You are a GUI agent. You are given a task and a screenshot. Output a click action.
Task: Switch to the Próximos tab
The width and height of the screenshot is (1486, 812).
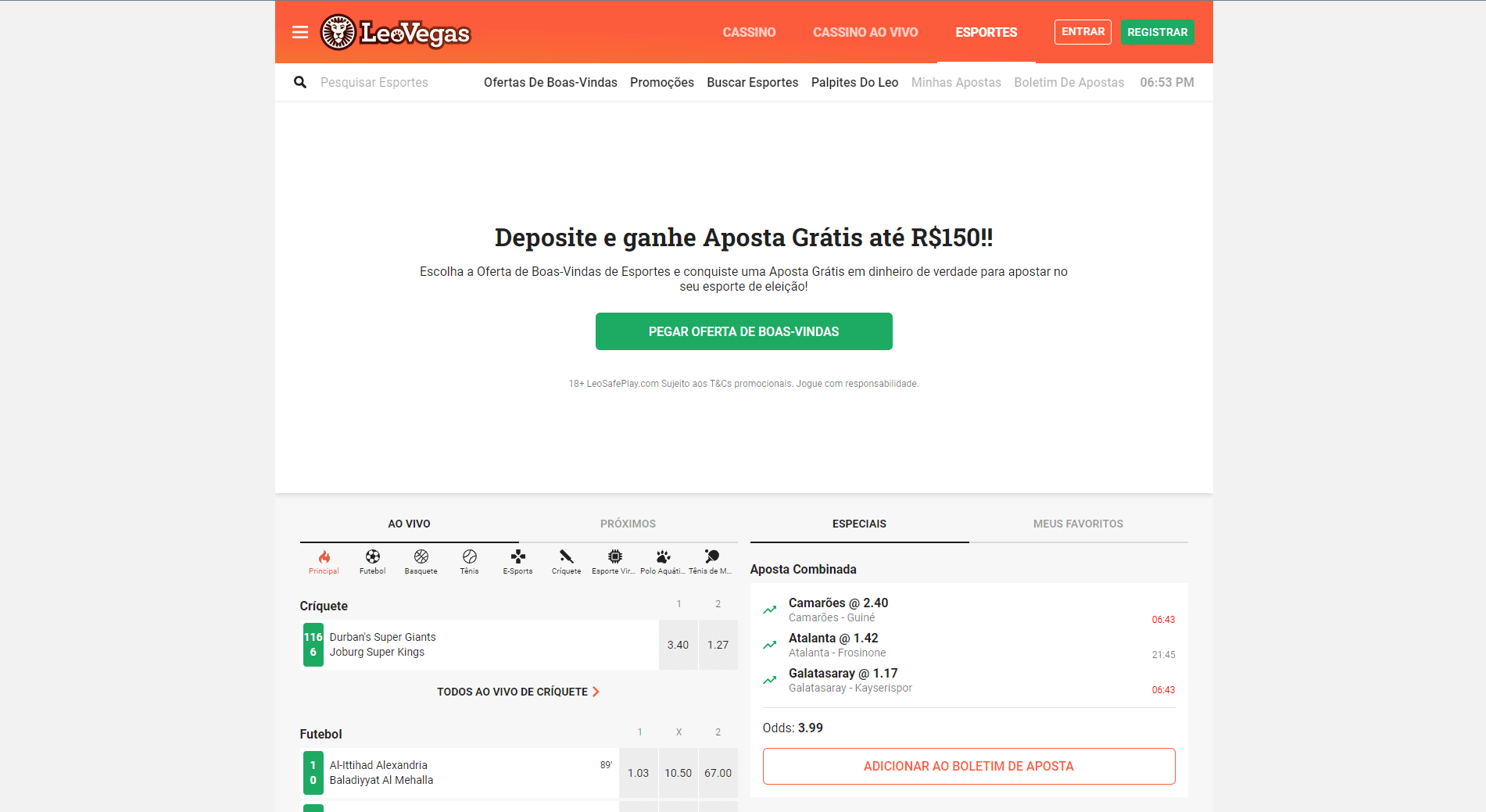pos(628,524)
